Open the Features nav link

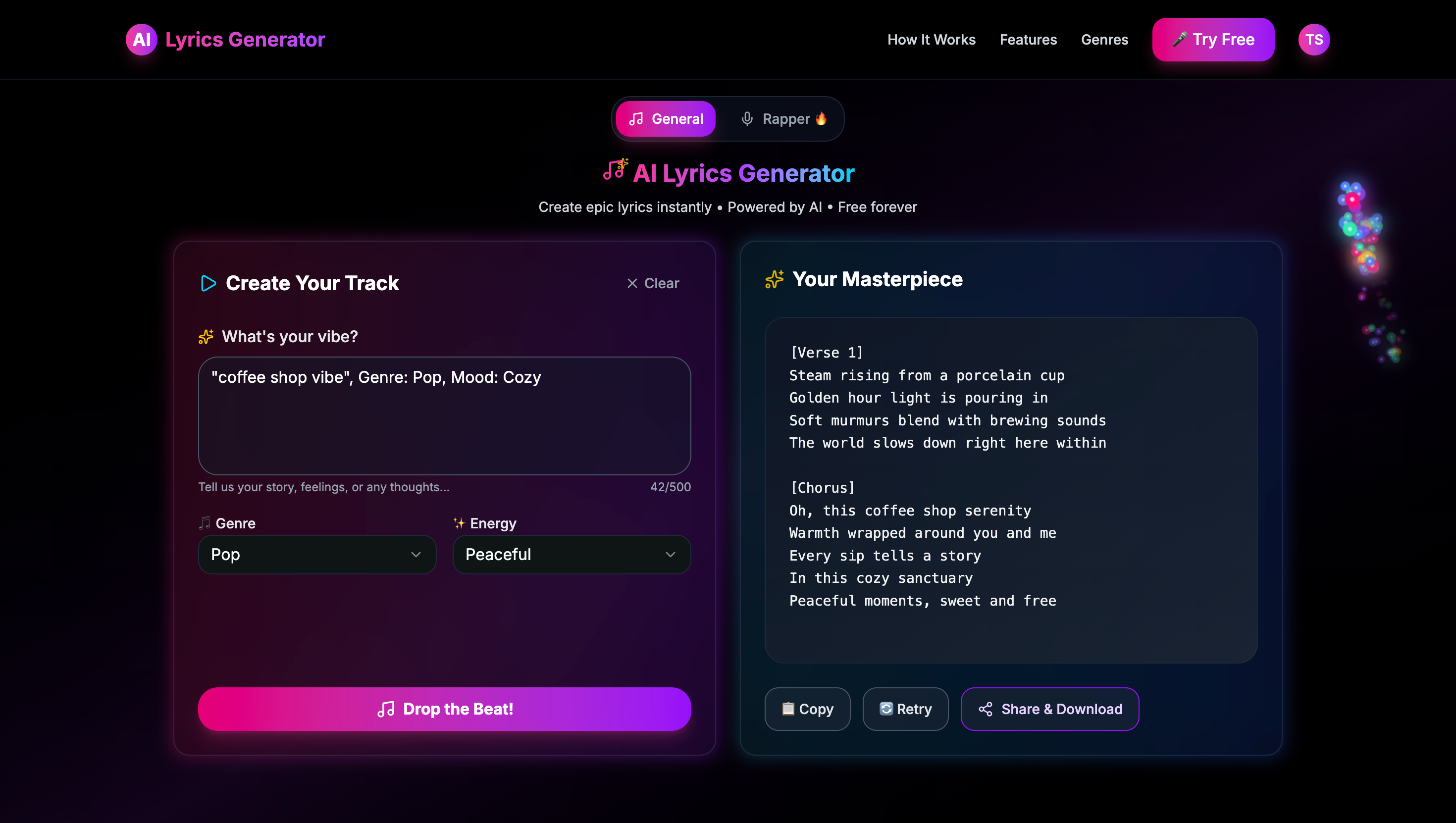[x=1028, y=40]
